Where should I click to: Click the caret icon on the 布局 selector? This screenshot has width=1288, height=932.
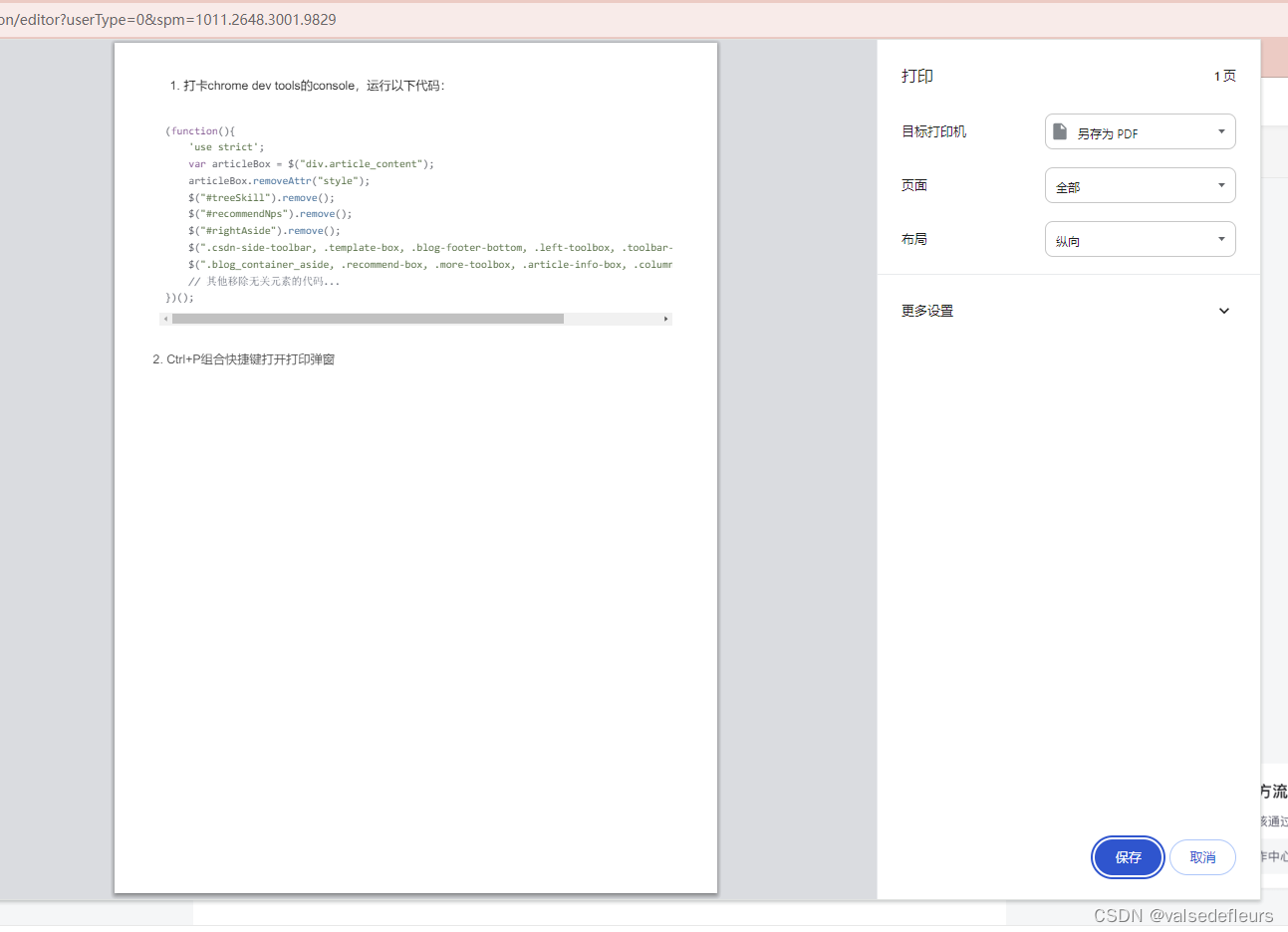click(x=1220, y=239)
